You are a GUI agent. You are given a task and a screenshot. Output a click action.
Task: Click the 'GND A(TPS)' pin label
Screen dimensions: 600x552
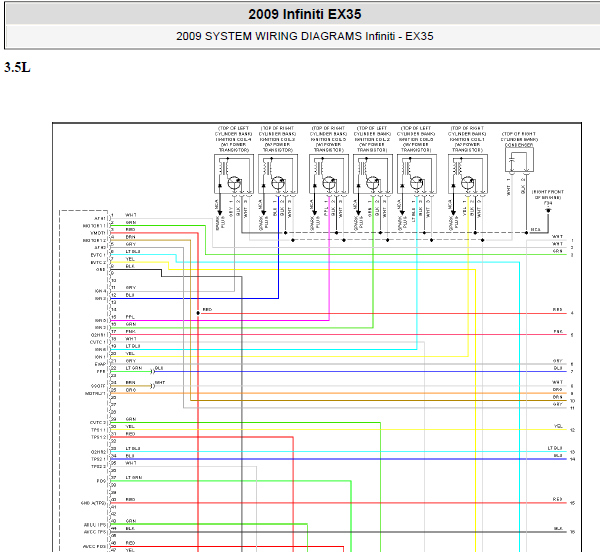click(x=93, y=503)
